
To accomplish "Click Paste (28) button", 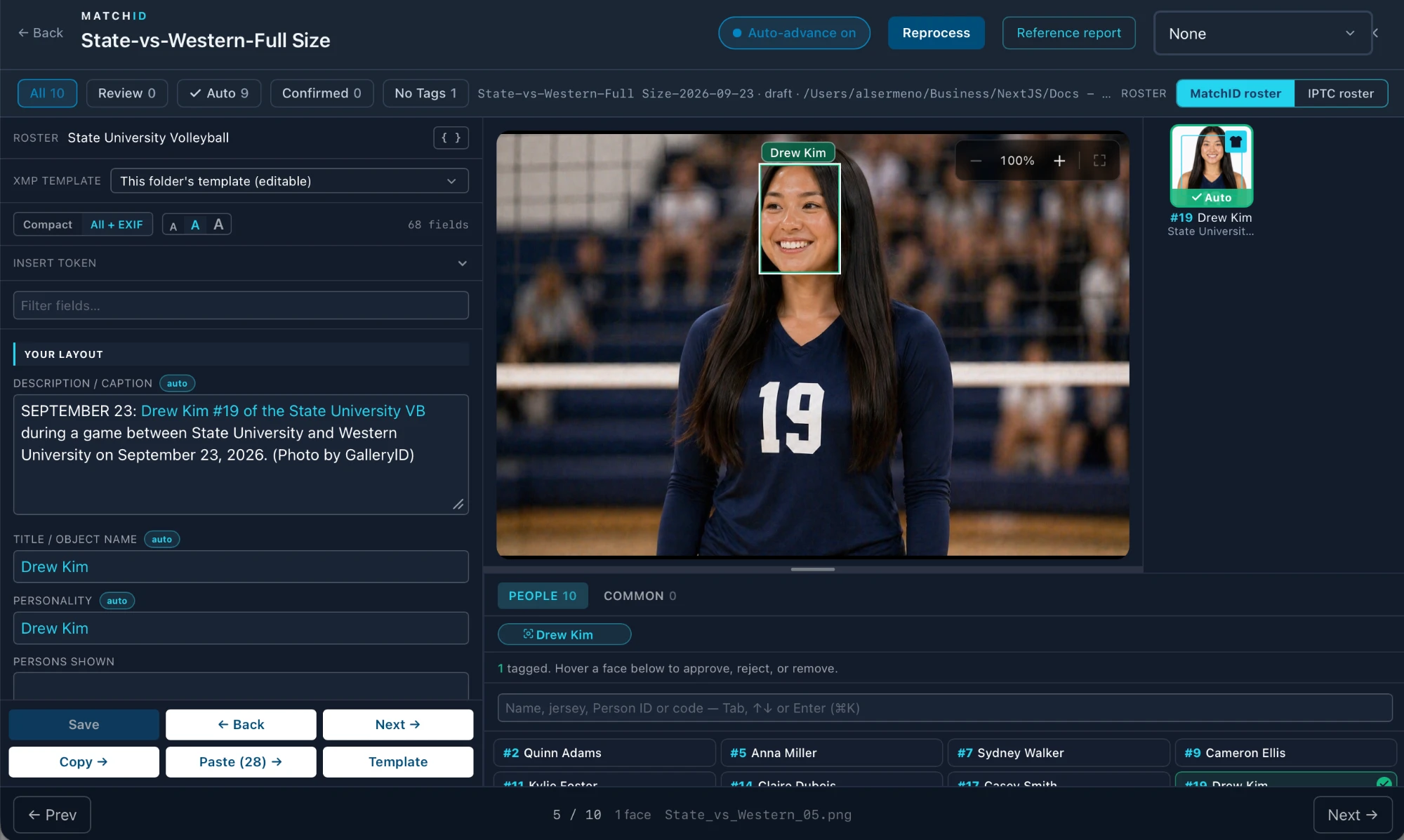I will click(x=241, y=761).
